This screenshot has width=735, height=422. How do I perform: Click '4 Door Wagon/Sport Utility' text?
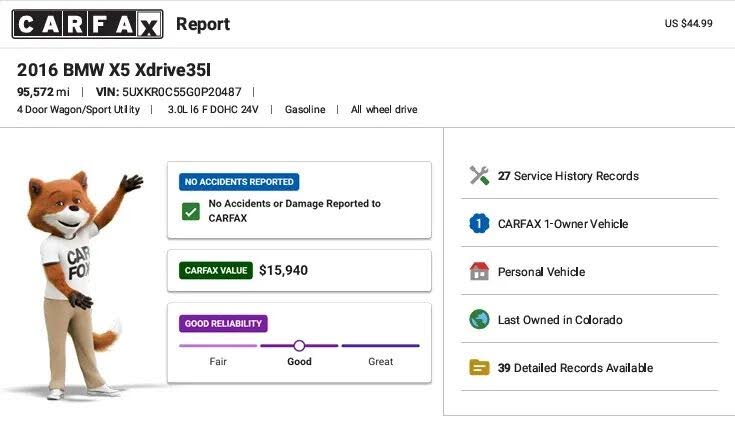click(x=78, y=110)
